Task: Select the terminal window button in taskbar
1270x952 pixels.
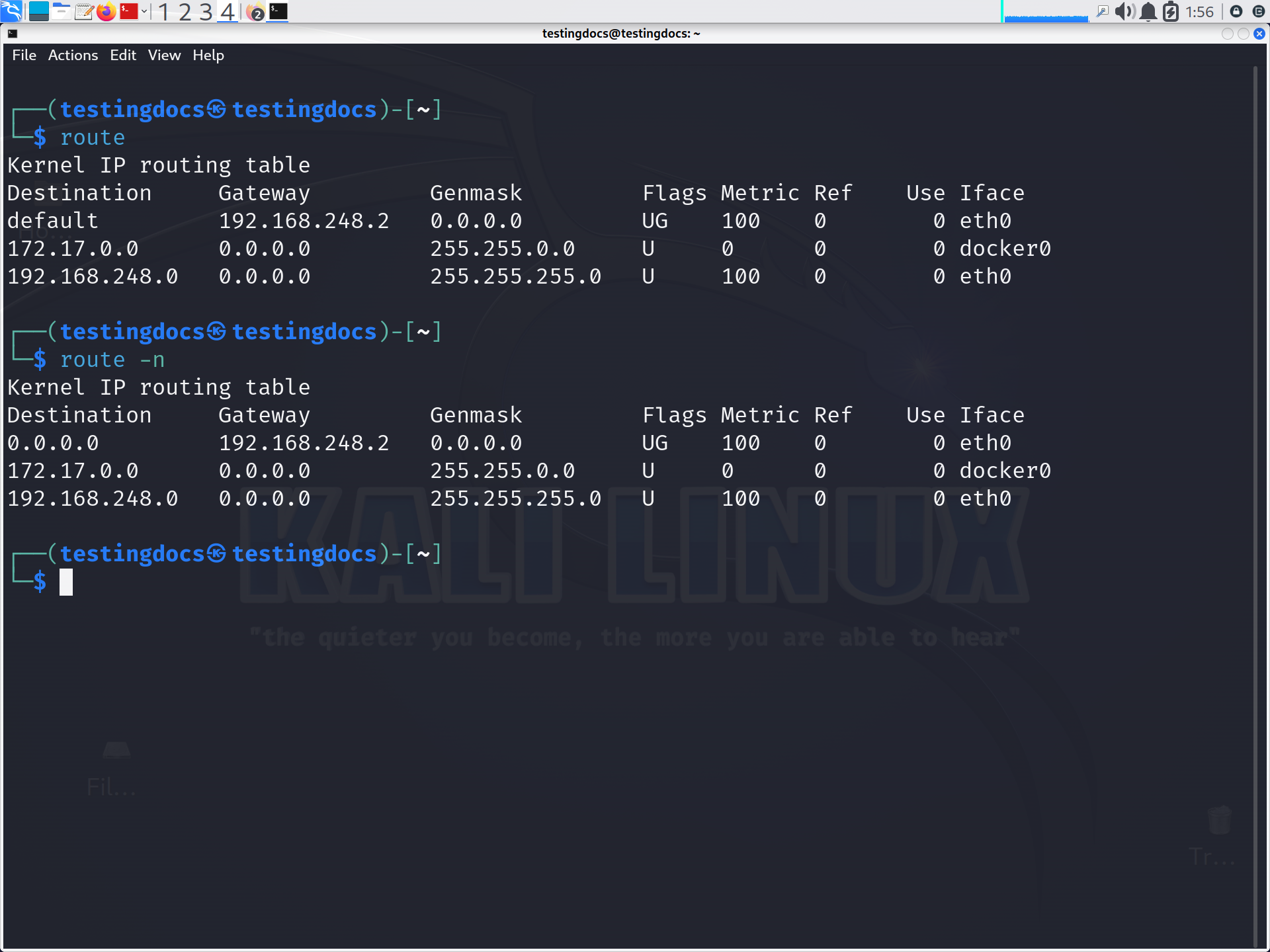Action: pos(278,11)
